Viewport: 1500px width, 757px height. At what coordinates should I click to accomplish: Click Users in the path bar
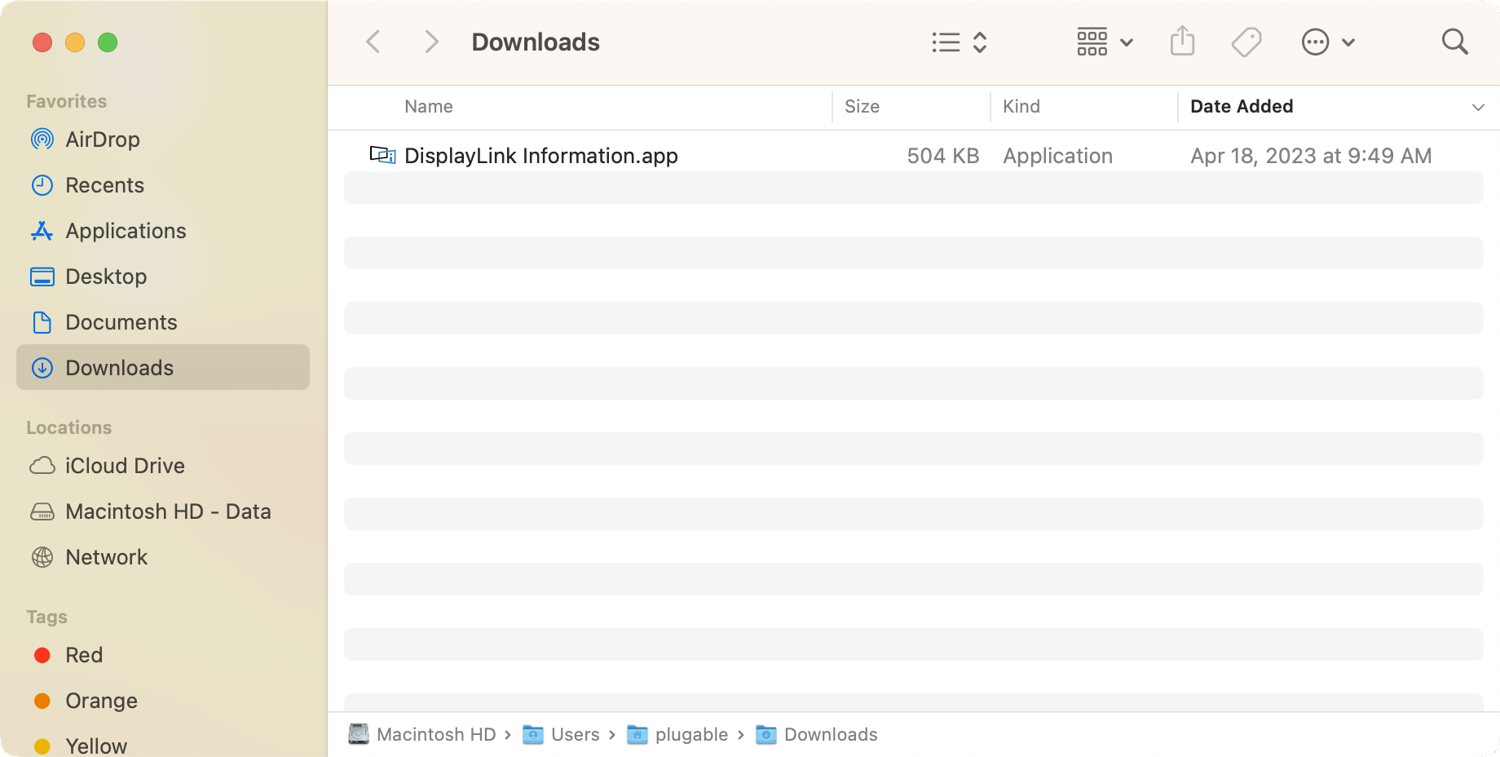pyautogui.click(x=574, y=735)
